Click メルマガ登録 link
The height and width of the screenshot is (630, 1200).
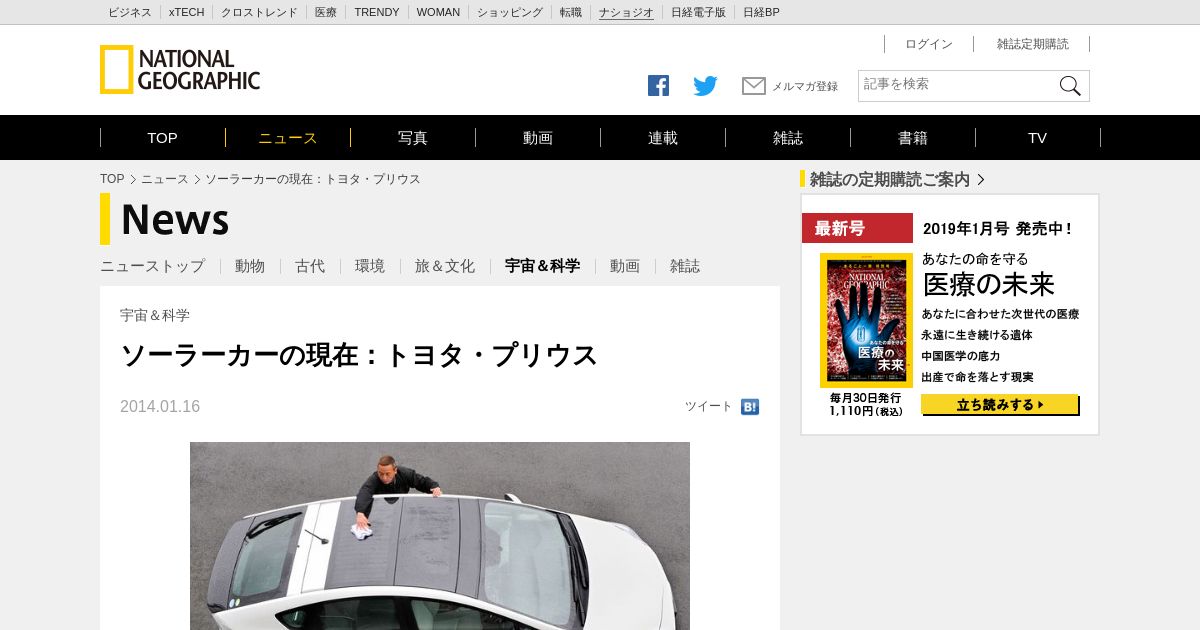pyautogui.click(x=805, y=87)
